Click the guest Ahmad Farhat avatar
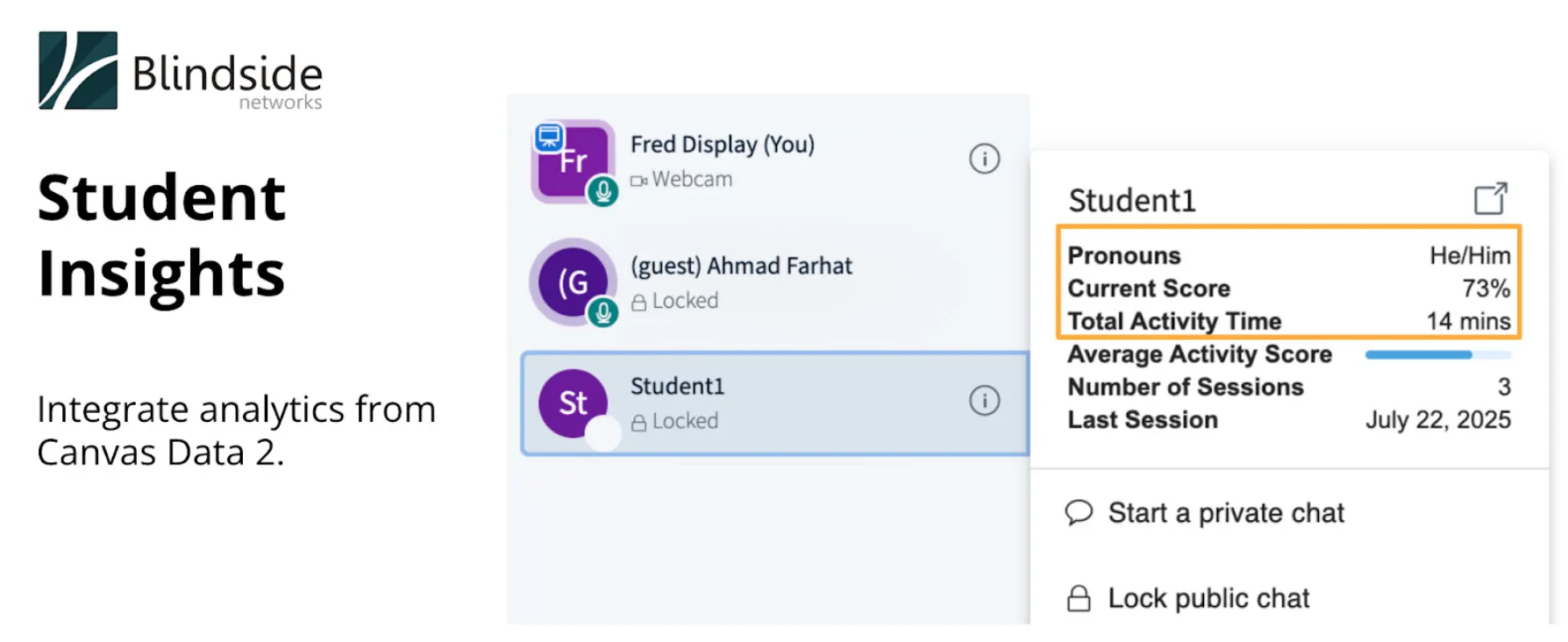 (x=574, y=282)
